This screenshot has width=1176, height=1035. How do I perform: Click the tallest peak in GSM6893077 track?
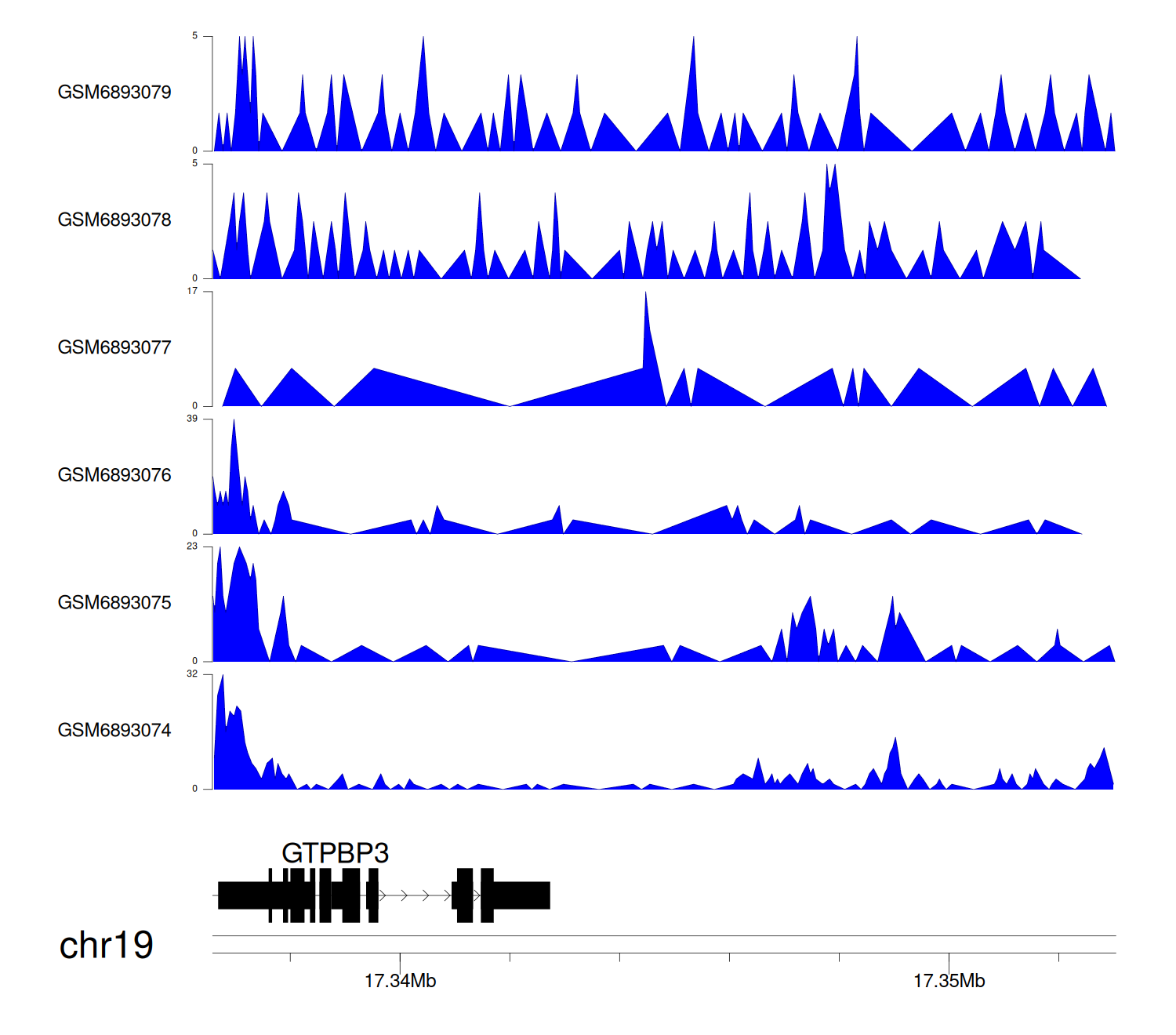click(646, 298)
